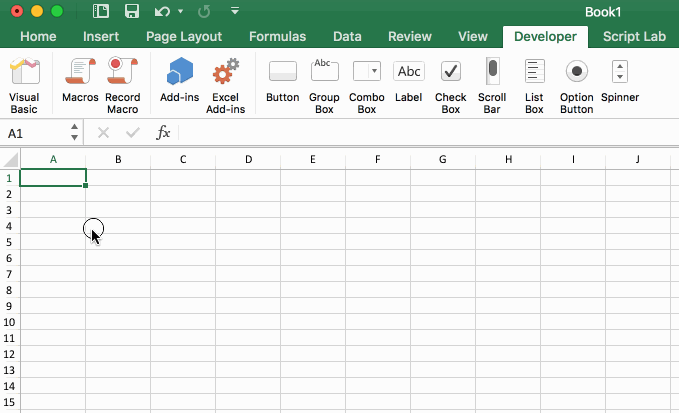Insert a Check Box control
Image resolution: width=679 pixels, height=413 pixels.
tap(450, 85)
